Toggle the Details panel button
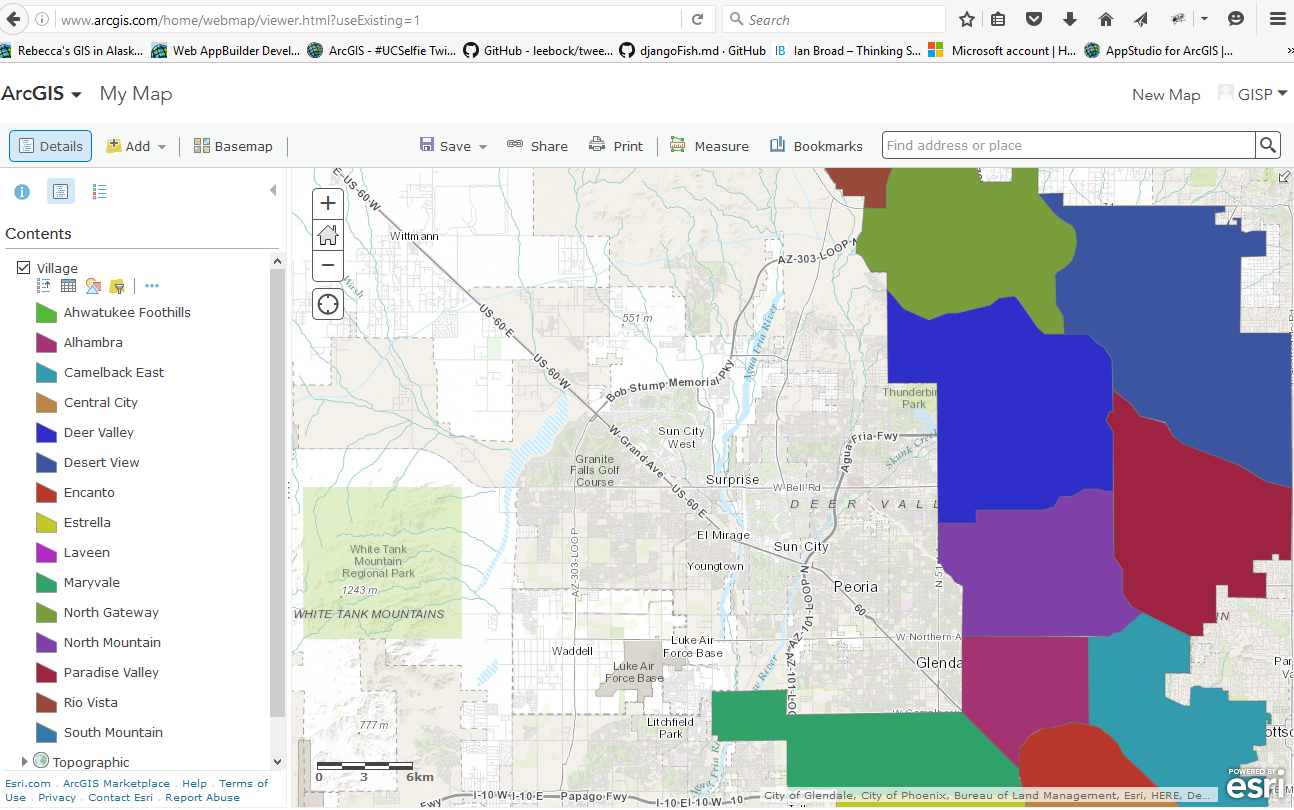This screenshot has height=810, width=1294. coord(51,146)
